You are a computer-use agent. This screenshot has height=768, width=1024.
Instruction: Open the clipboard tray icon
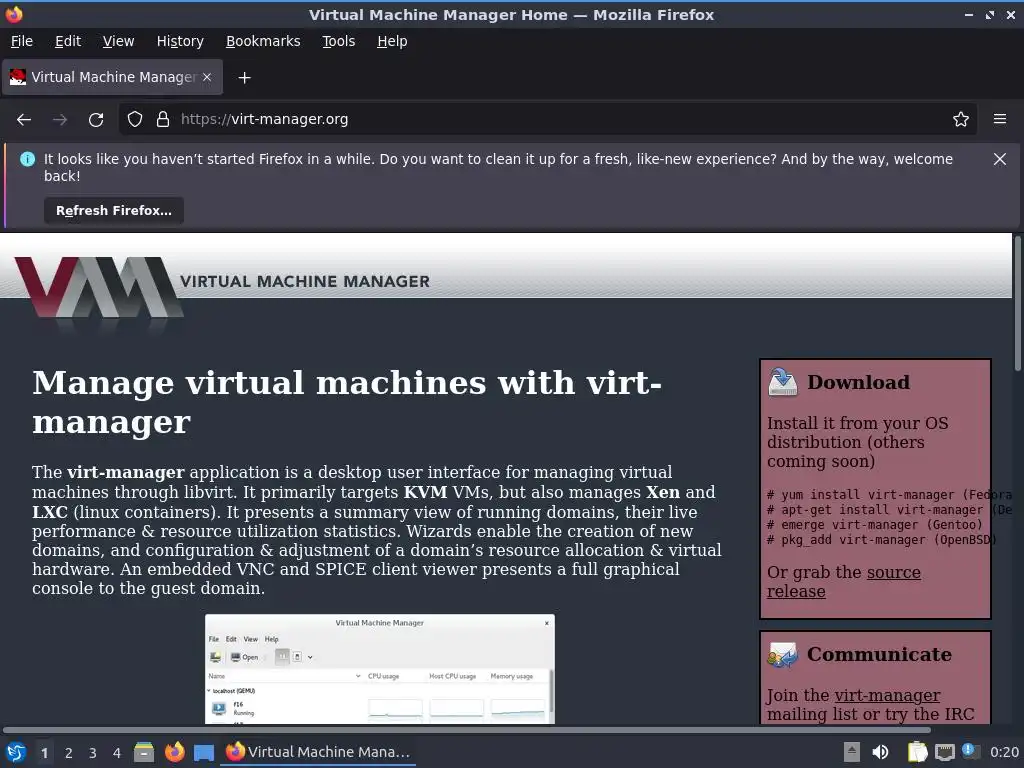[x=917, y=752]
